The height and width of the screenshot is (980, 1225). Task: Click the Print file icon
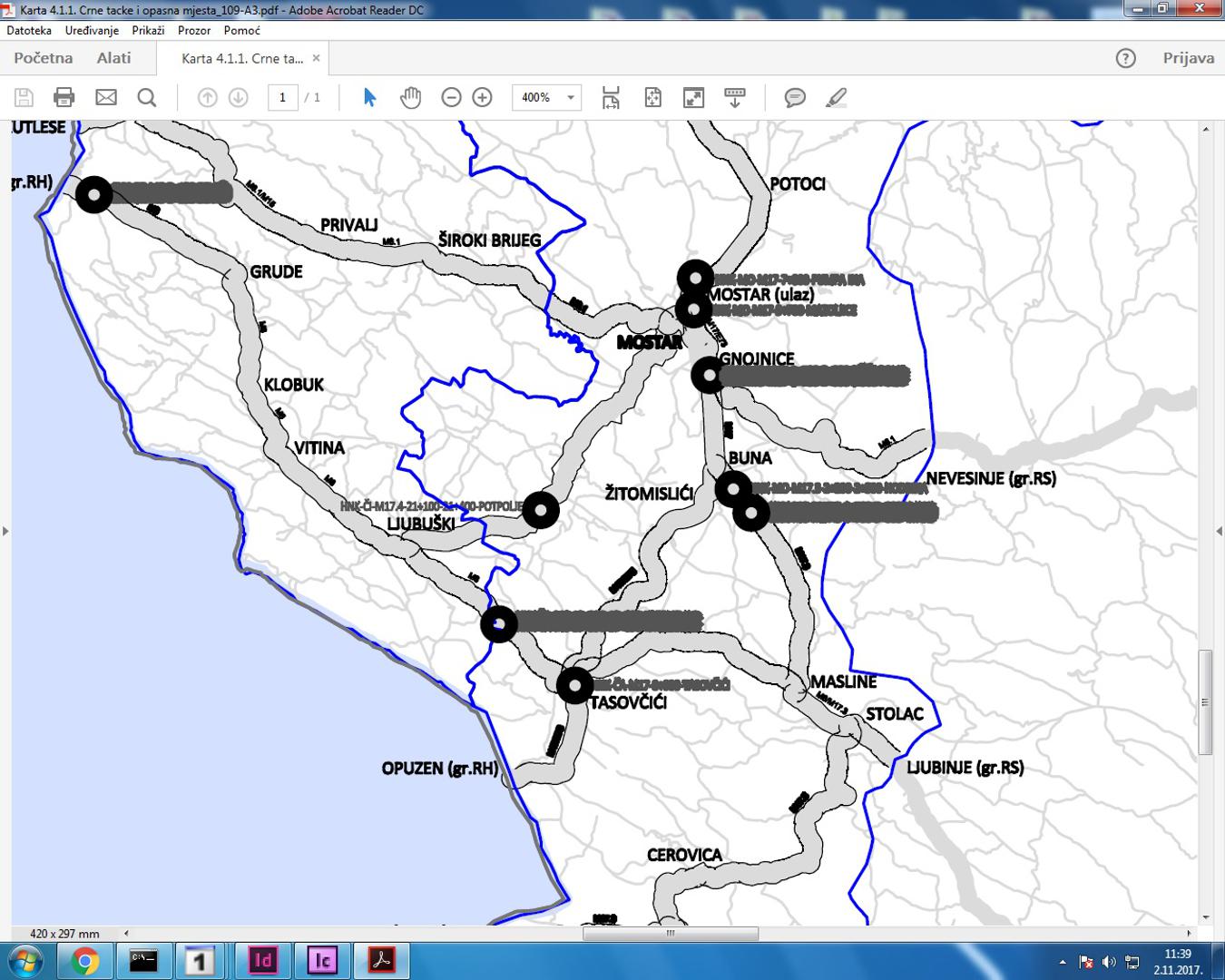click(x=64, y=97)
